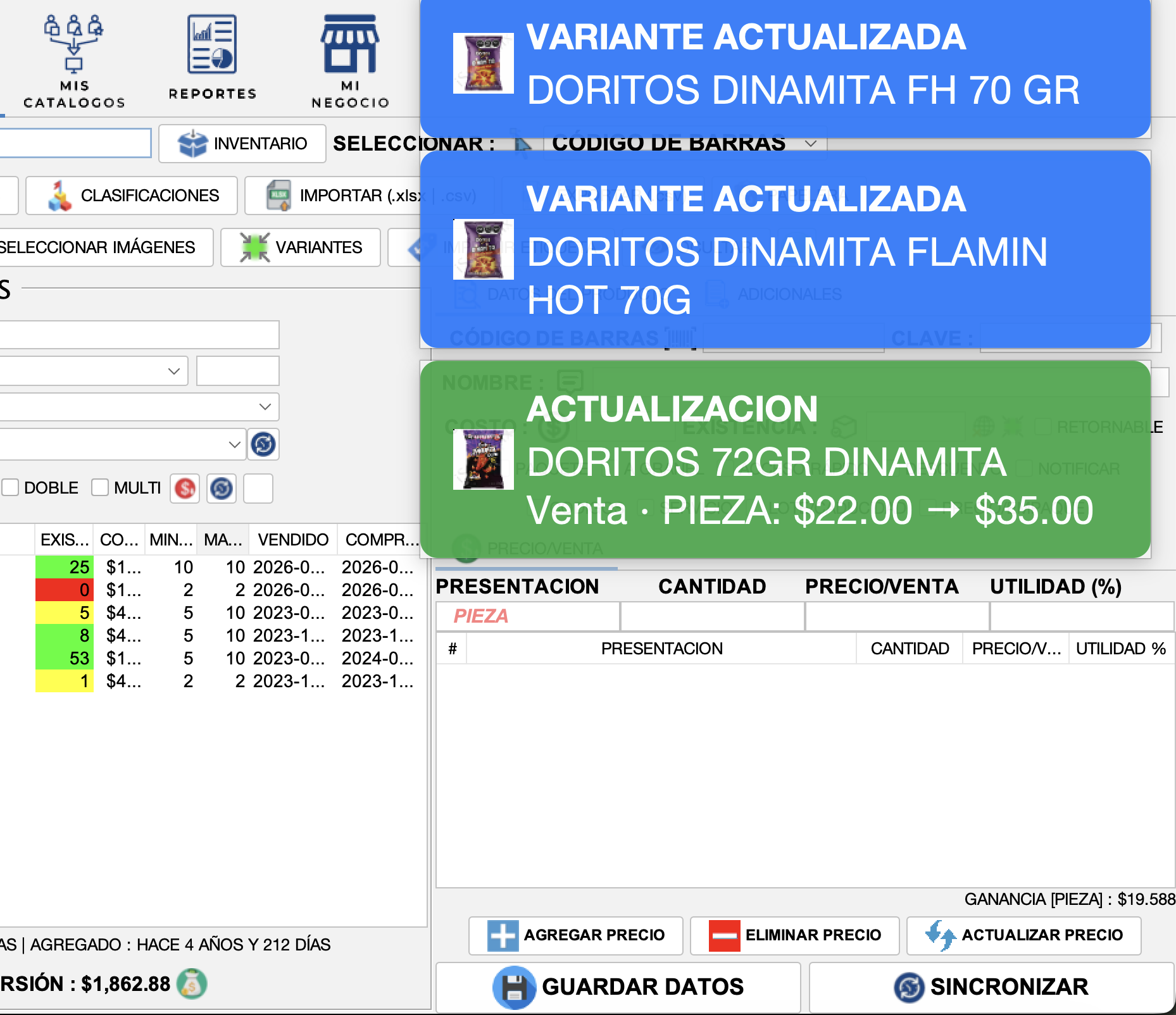The width and height of the screenshot is (1176, 1015).
Task: Sort by the VENDIDO column header
Action: point(293,540)
